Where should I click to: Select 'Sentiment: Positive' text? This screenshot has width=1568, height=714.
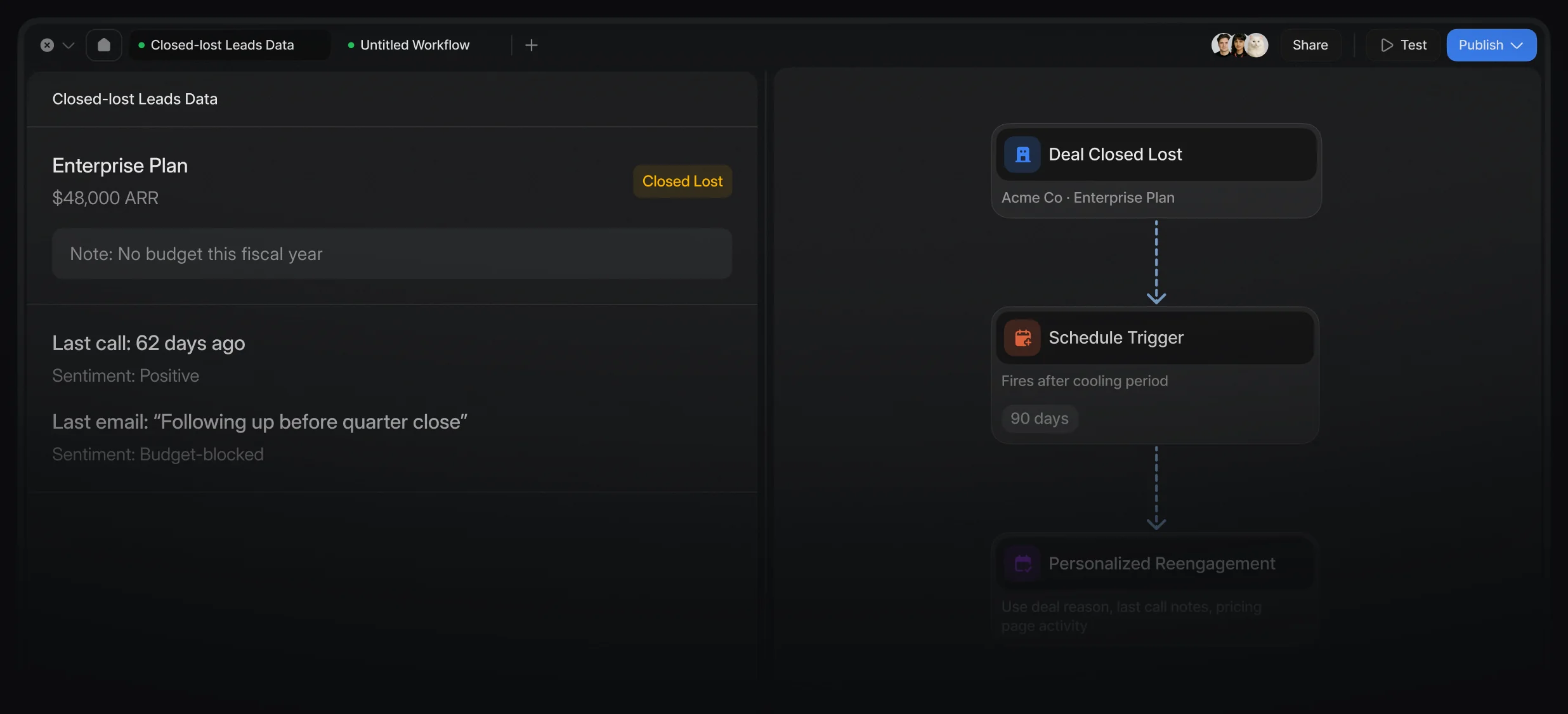tap(126, 375)
